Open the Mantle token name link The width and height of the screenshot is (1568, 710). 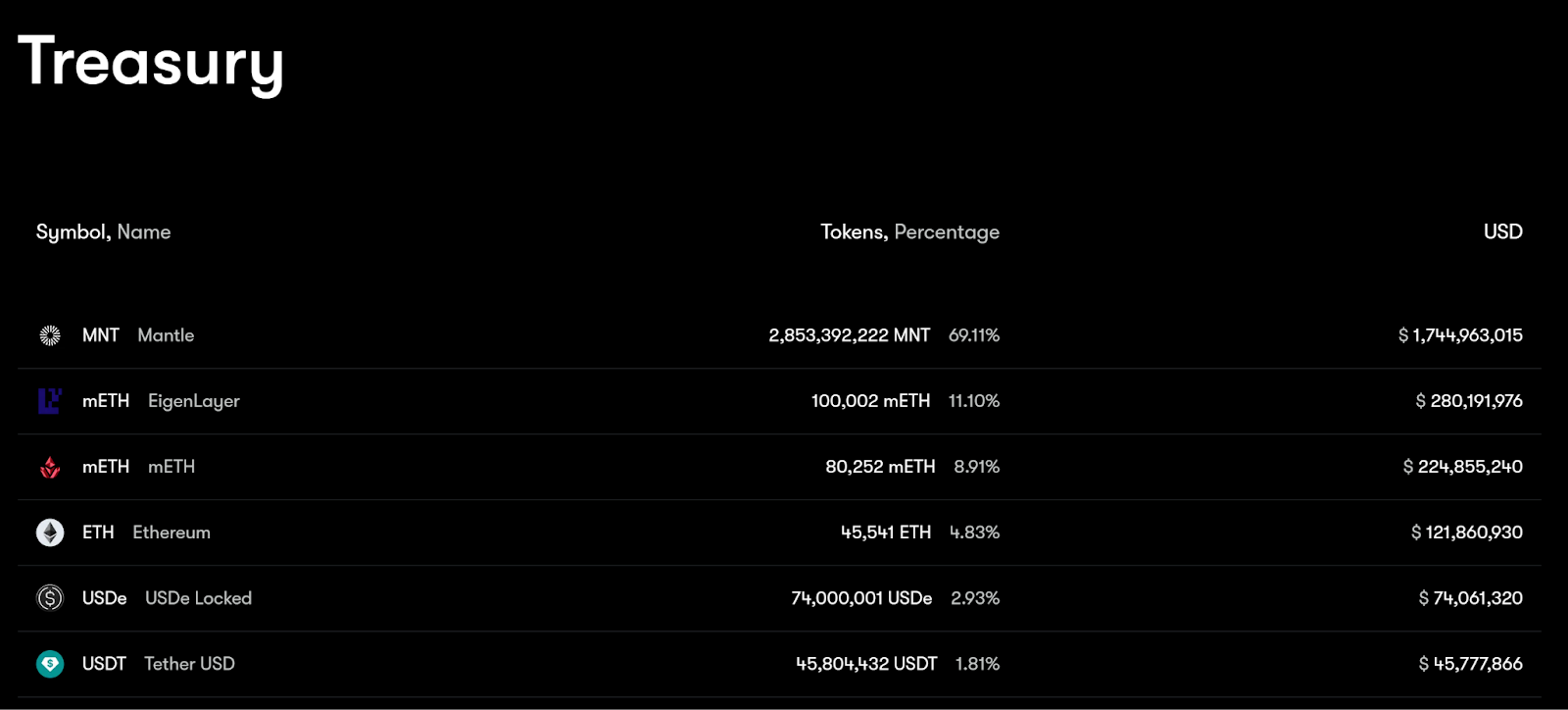pyautogui.click(x=166, y=335)
